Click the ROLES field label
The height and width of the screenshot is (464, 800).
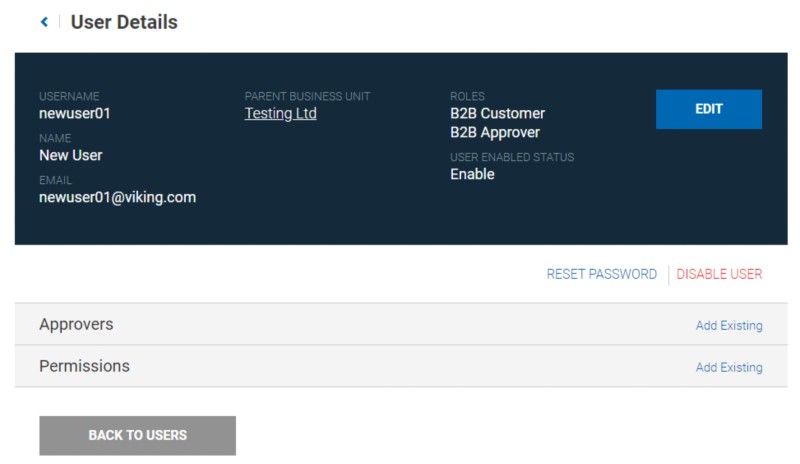[467, 97]
